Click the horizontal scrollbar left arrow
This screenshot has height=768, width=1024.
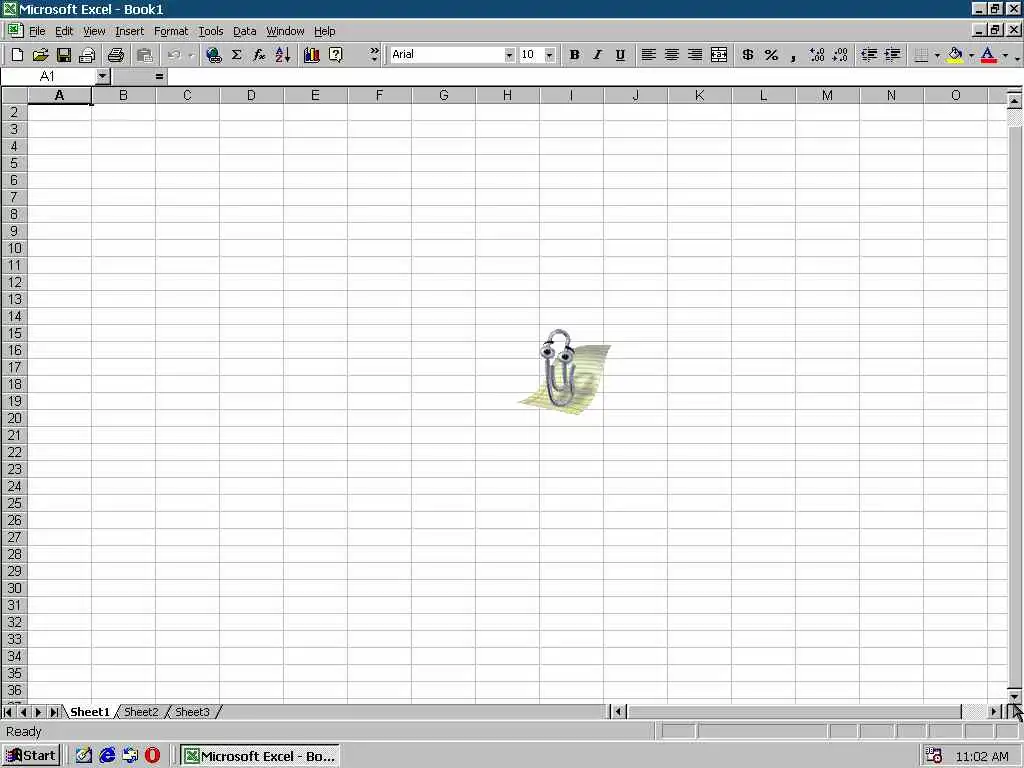(x=619, y=712)
